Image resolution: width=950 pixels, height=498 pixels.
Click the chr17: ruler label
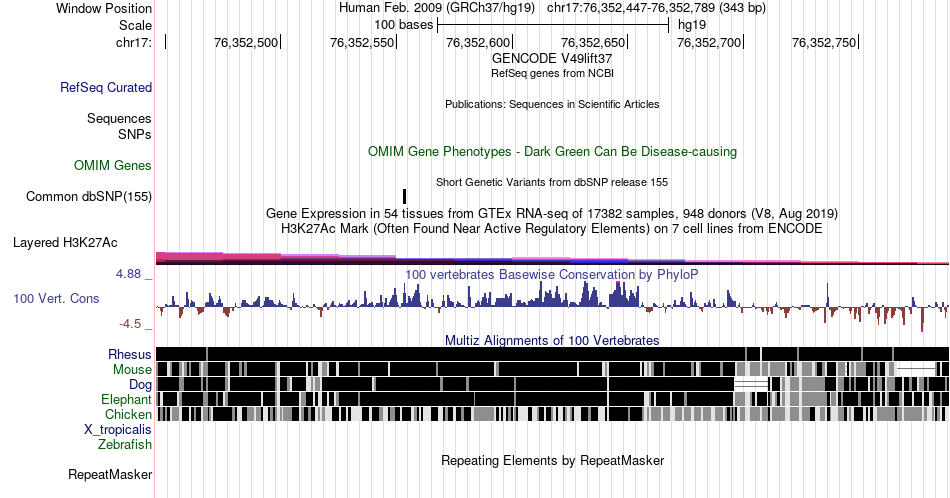134,42
